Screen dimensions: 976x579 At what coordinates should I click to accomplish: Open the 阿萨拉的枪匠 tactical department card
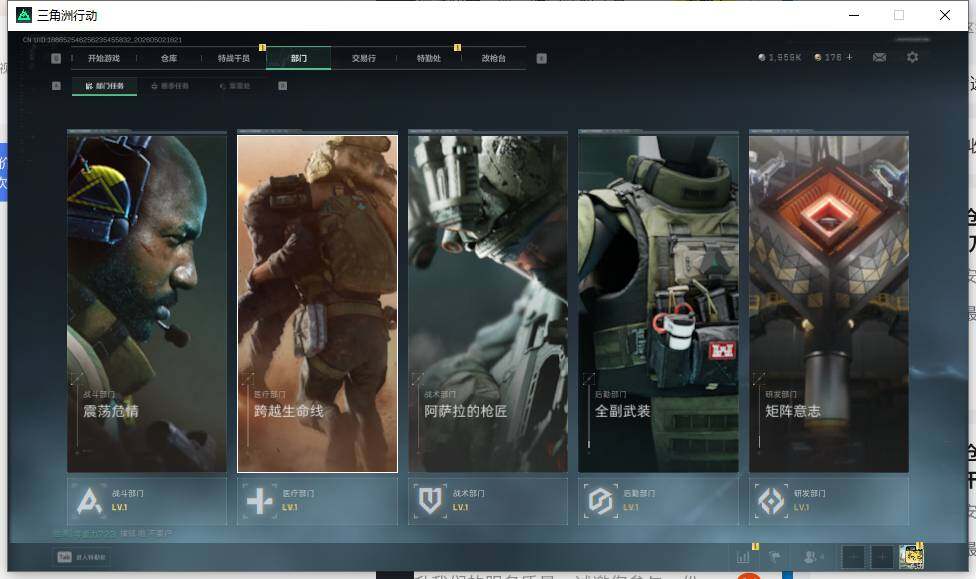point(488,302)
